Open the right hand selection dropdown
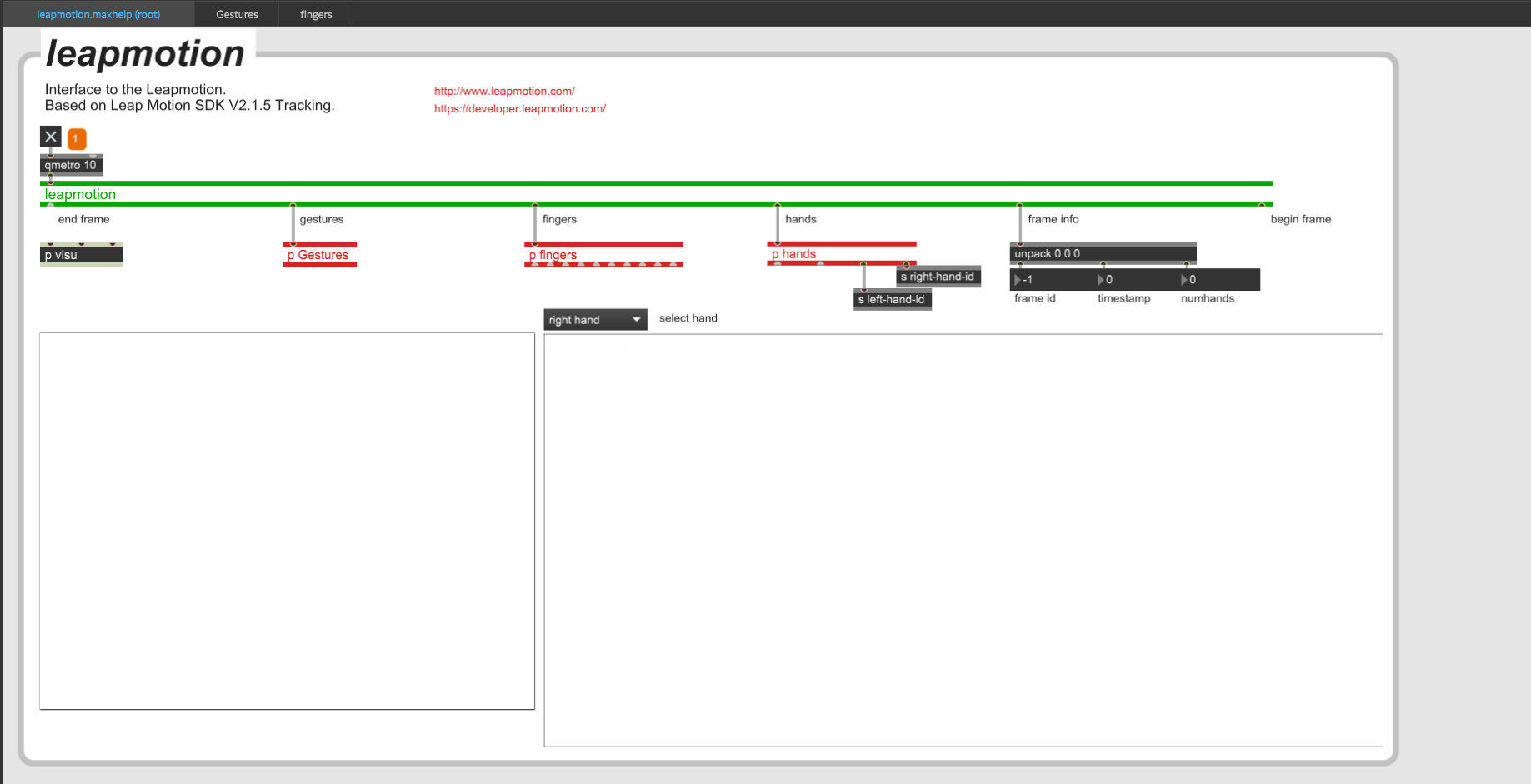 [595, 320]
